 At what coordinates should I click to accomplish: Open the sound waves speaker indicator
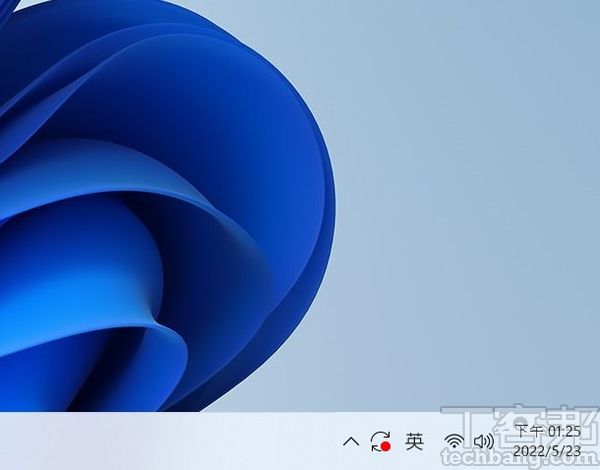click(486, 441)
